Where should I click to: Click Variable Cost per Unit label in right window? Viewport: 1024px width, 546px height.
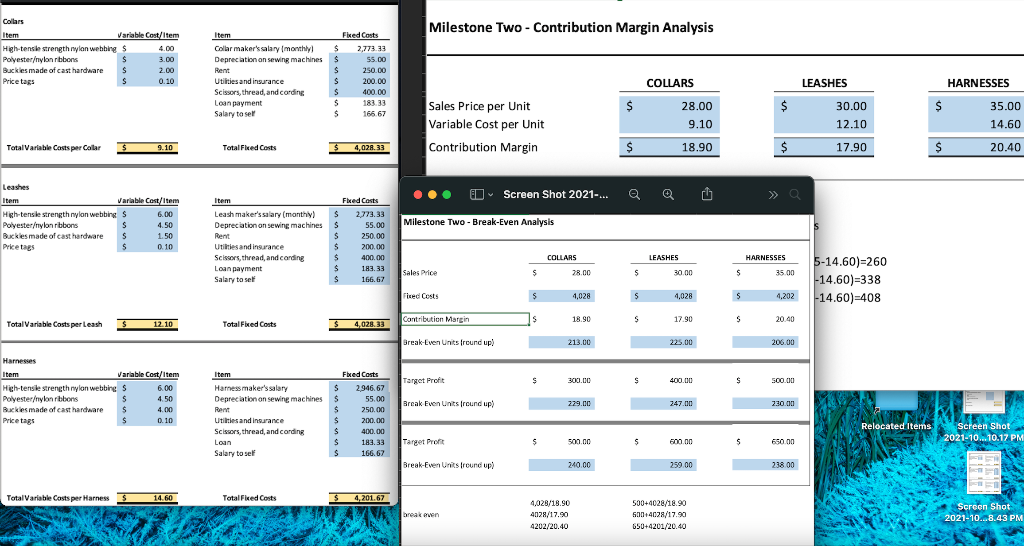(486, 124)
